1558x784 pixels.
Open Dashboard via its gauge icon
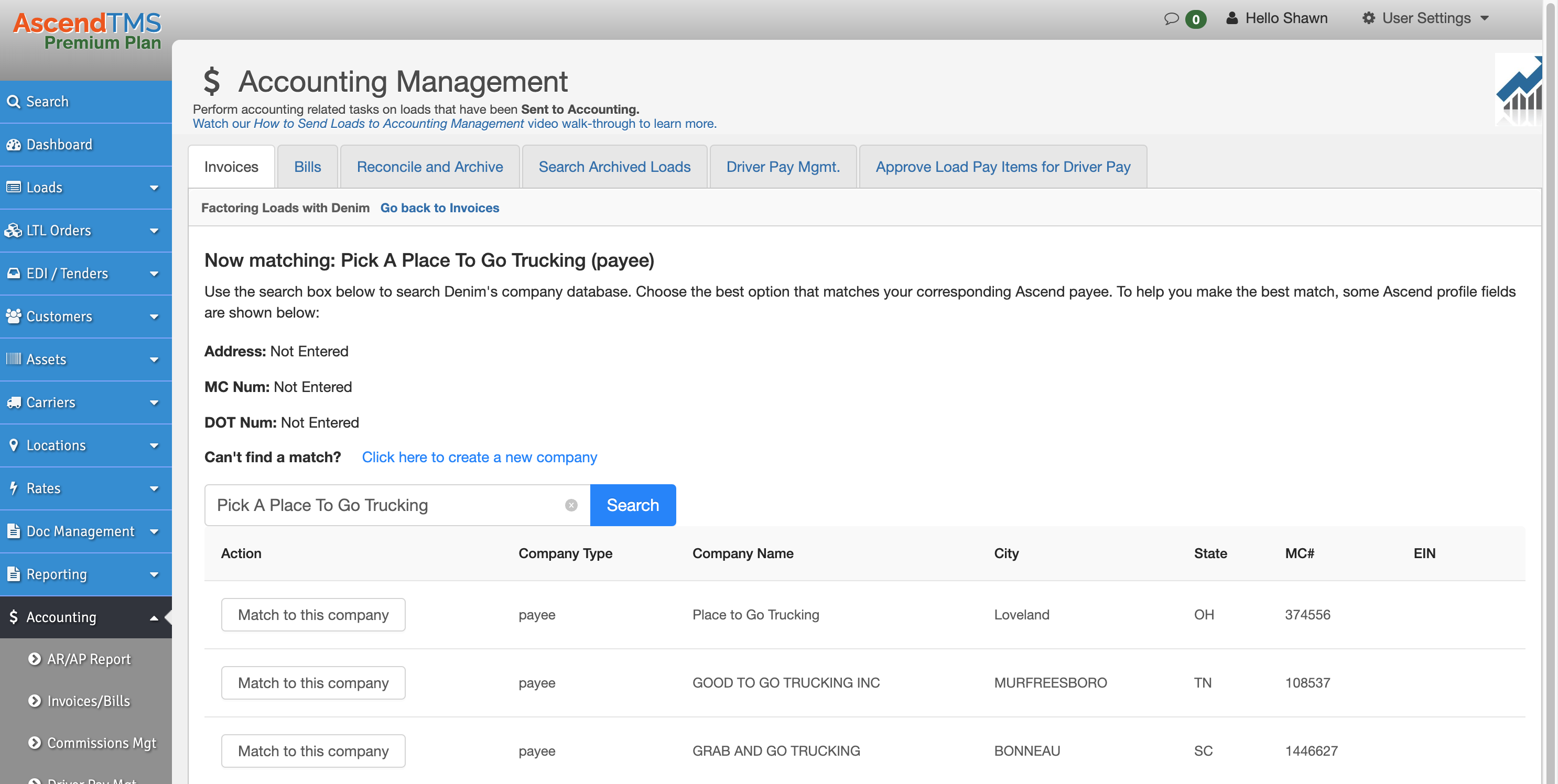point(13,145)
